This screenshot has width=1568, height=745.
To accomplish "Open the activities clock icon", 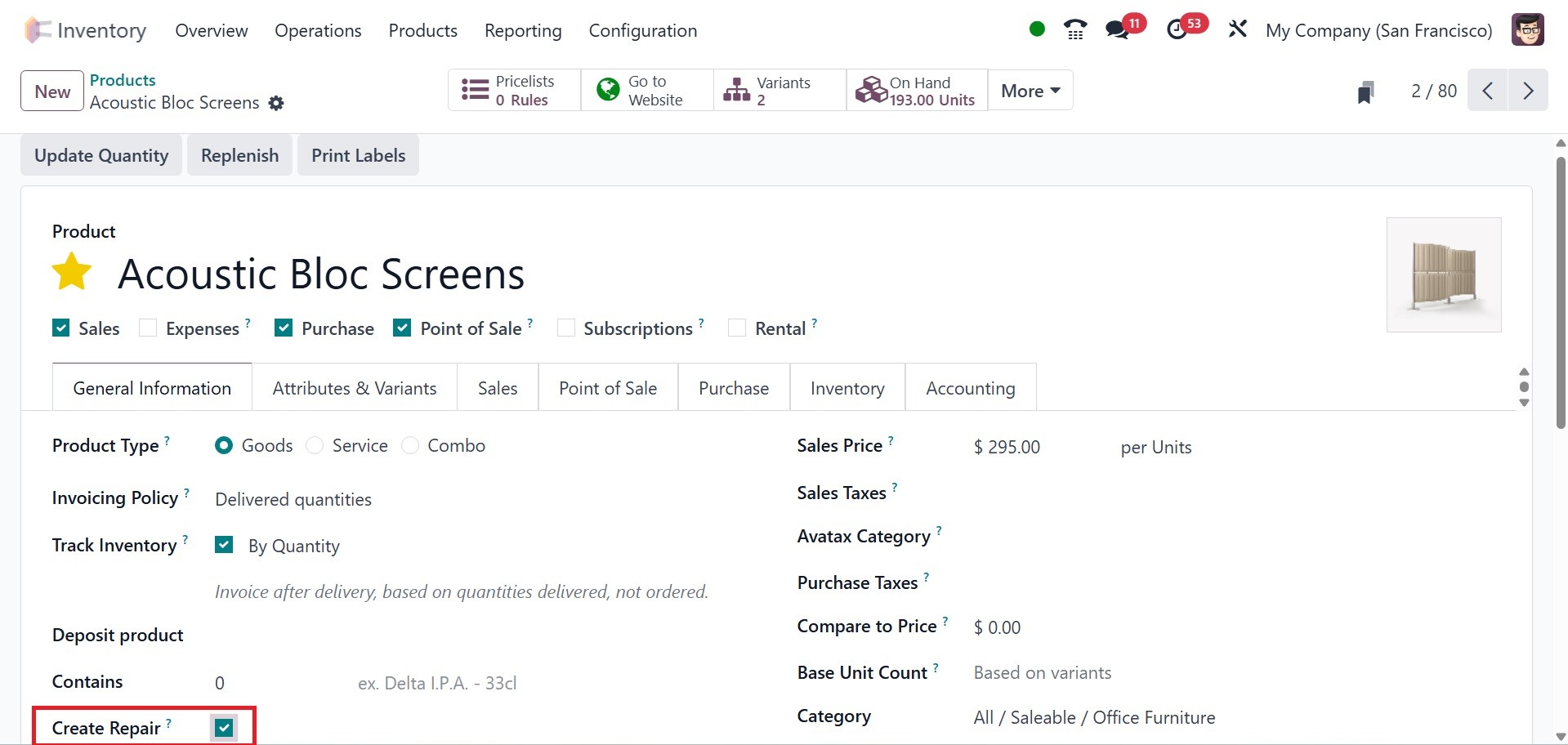I will [x=1177, y=30].
